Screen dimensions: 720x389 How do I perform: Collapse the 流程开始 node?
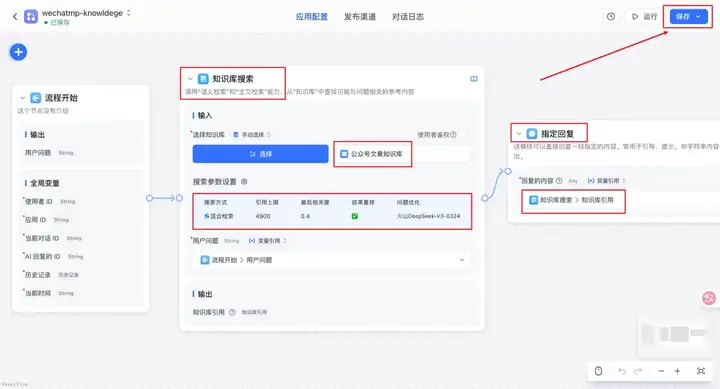click(22, 98)
